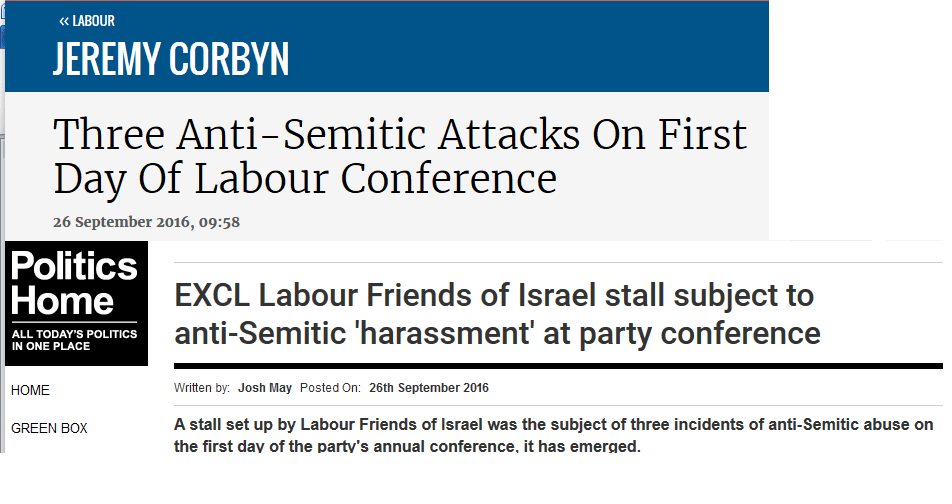The height and width of the screenshot is (504, 952).
Task: Go to HOME in sidebar menu
Action: pos(30,390)
